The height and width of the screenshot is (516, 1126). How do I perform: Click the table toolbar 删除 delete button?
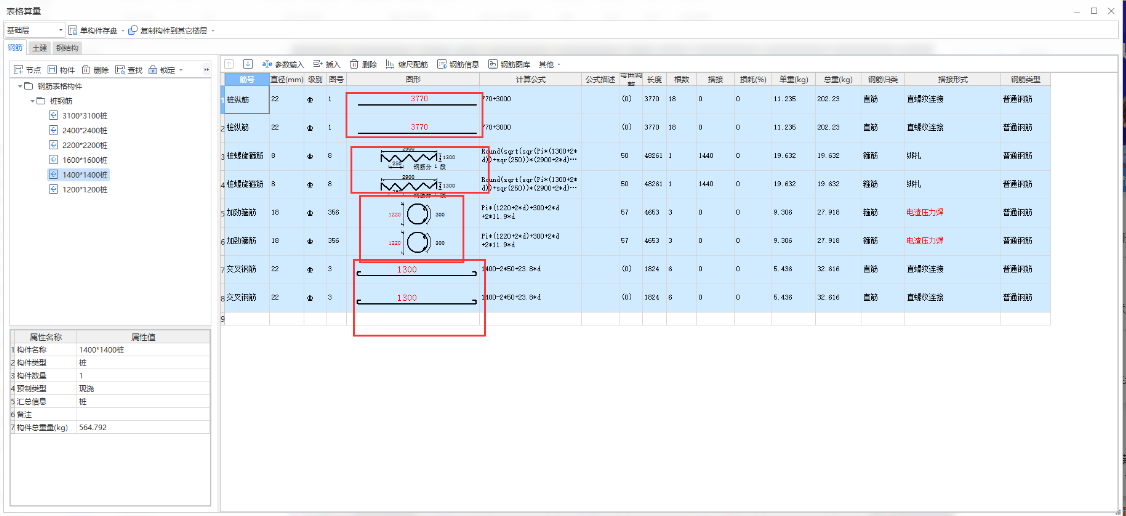click(x=363, y=64)
